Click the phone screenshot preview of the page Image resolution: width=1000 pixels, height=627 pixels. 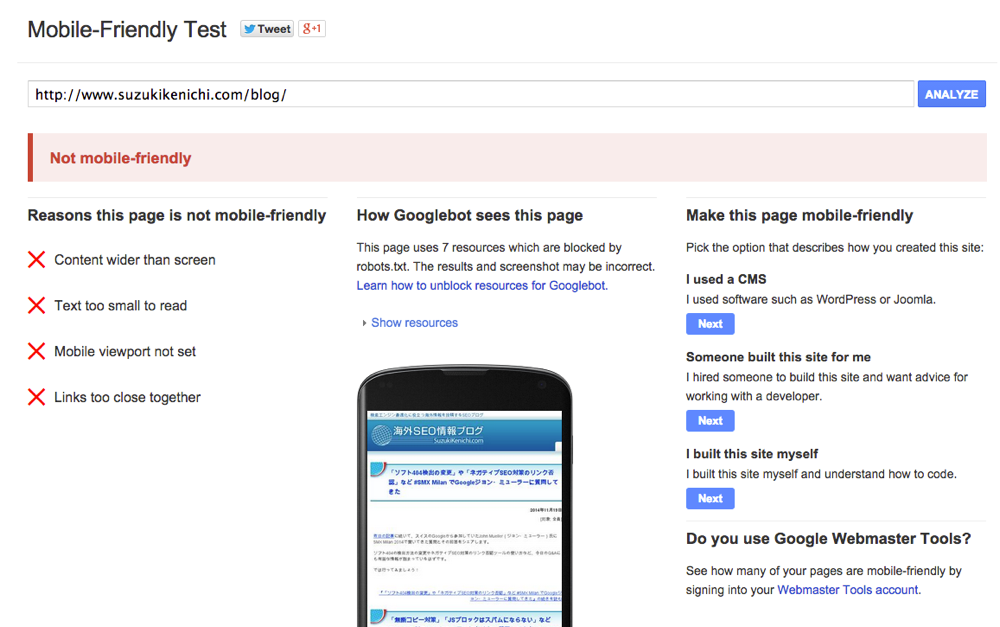(464, 519)
